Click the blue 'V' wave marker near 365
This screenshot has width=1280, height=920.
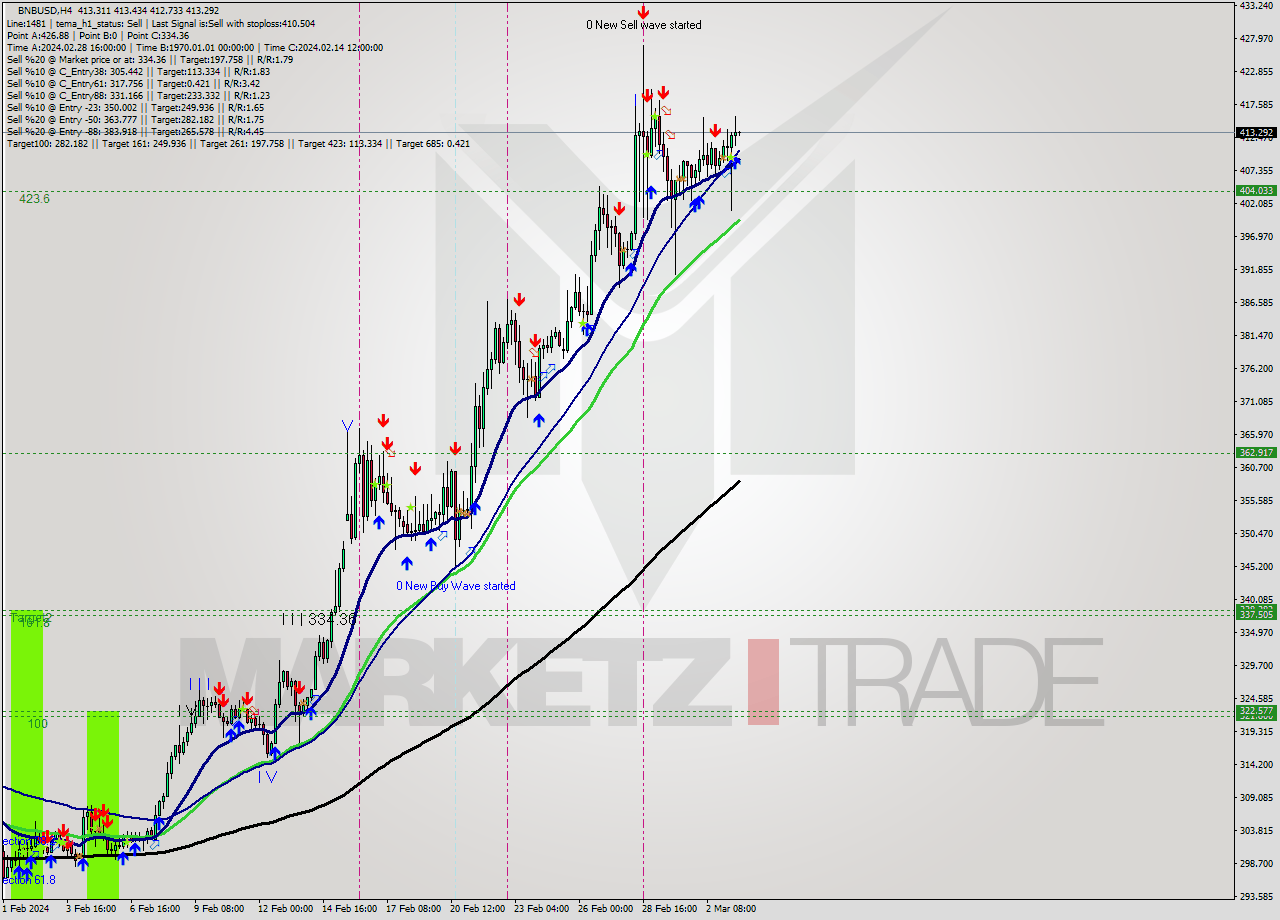(x=347, y=426)
